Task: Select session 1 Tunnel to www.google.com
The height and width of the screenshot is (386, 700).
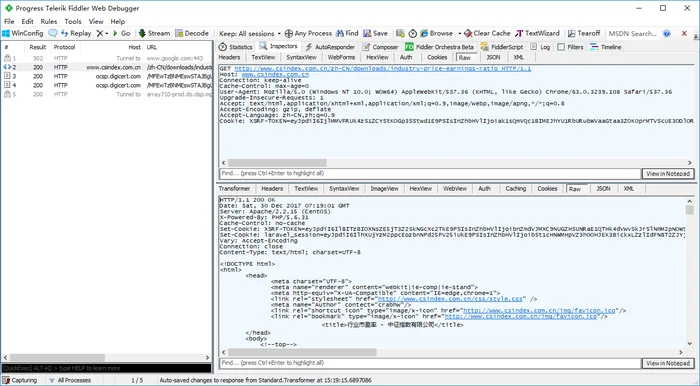Action: (107, 58)
